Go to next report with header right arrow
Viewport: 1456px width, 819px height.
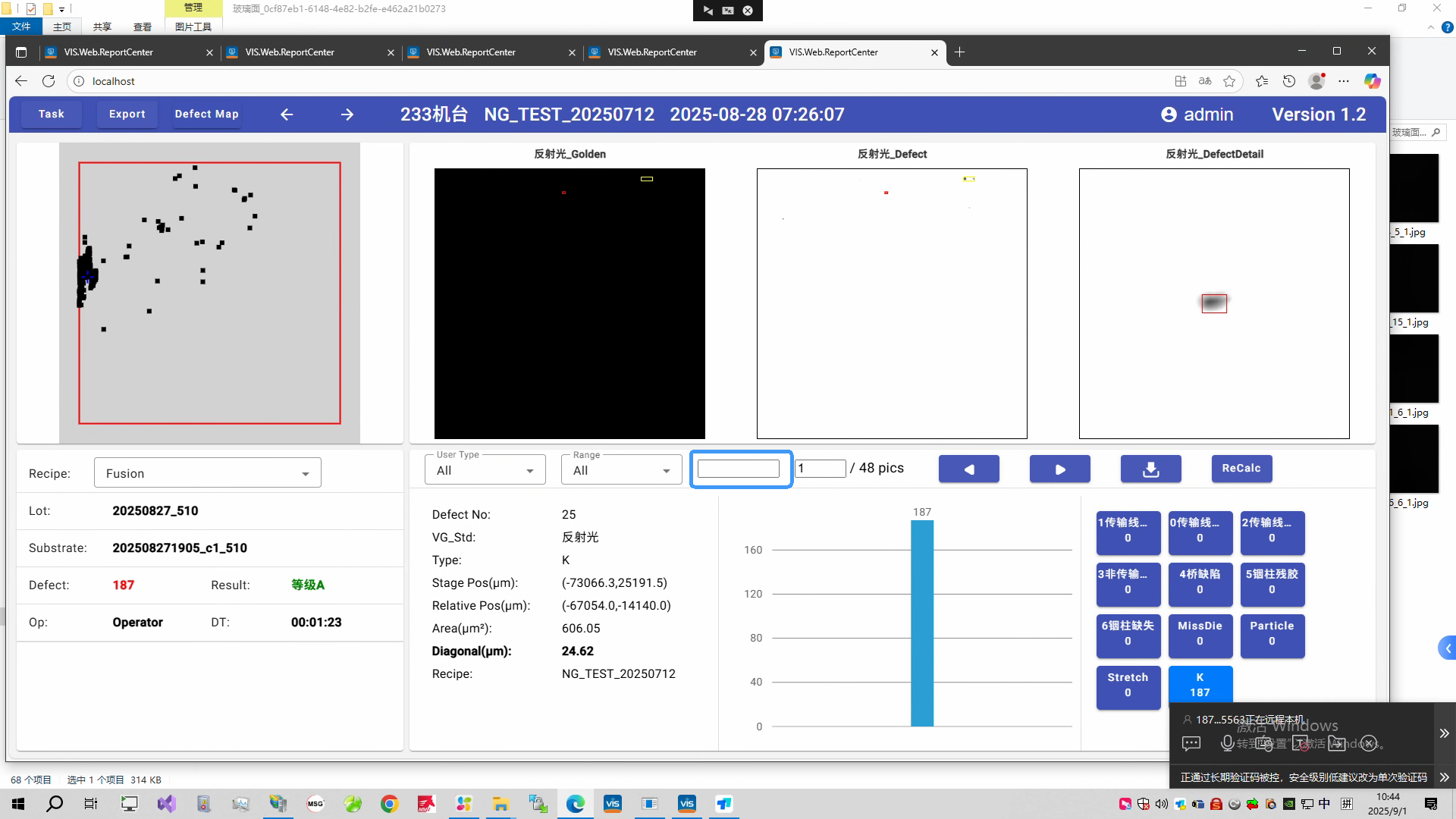pyautogui.click(x=347, y=115)
